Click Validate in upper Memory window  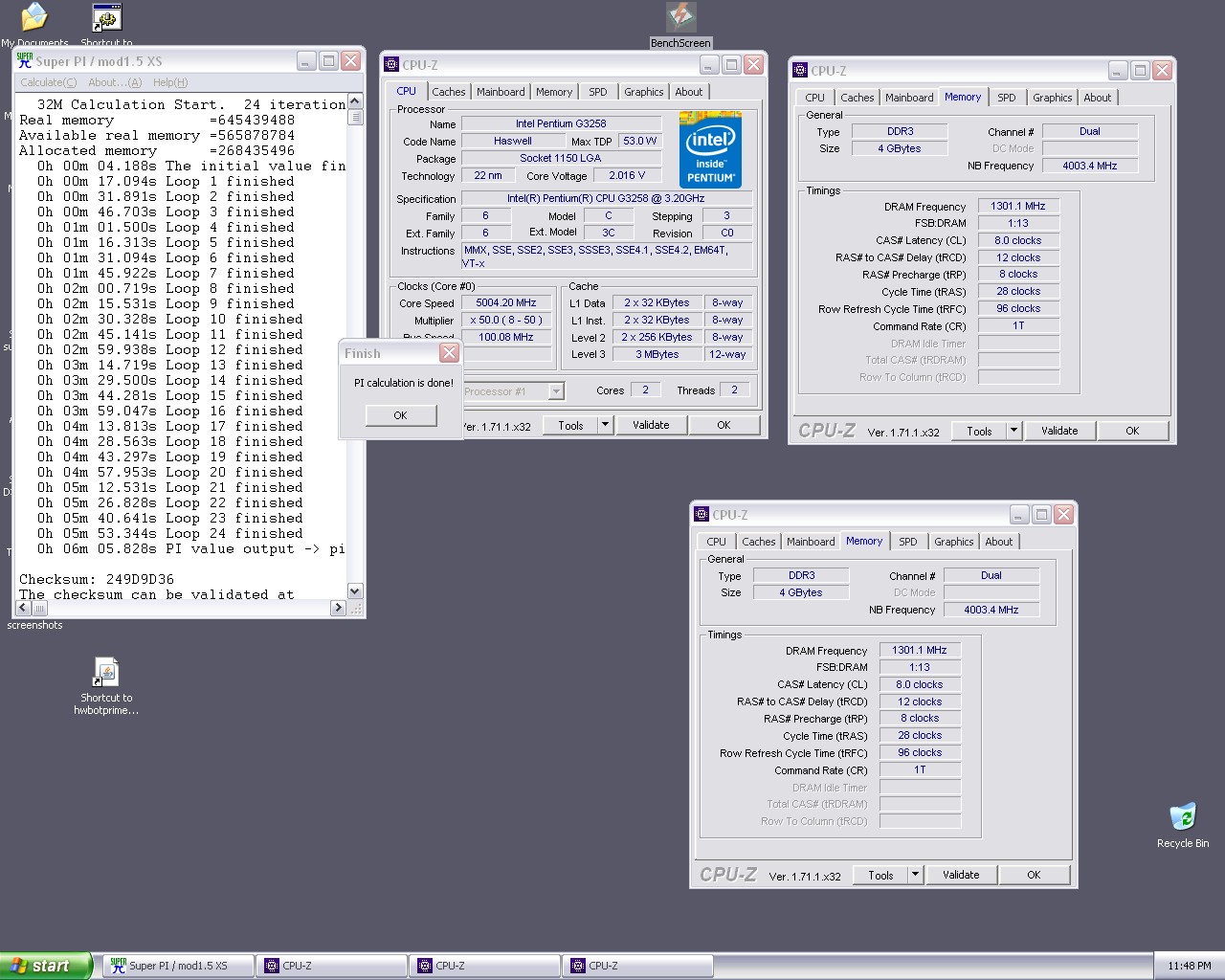point(1059,431)
